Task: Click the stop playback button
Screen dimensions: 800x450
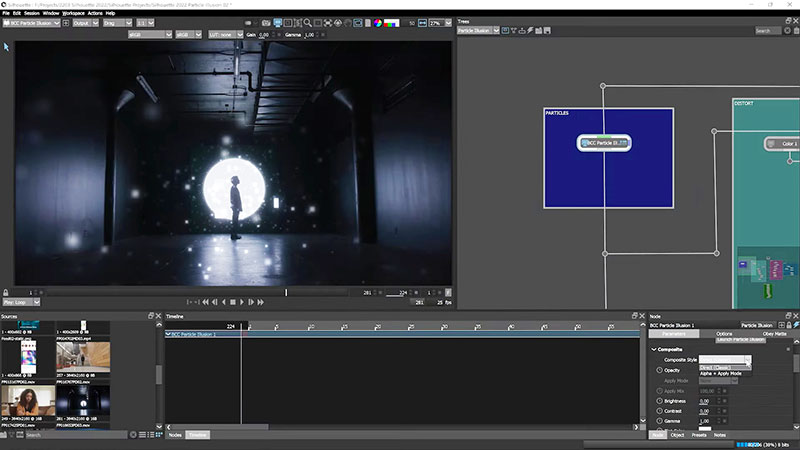Action: 233,301
